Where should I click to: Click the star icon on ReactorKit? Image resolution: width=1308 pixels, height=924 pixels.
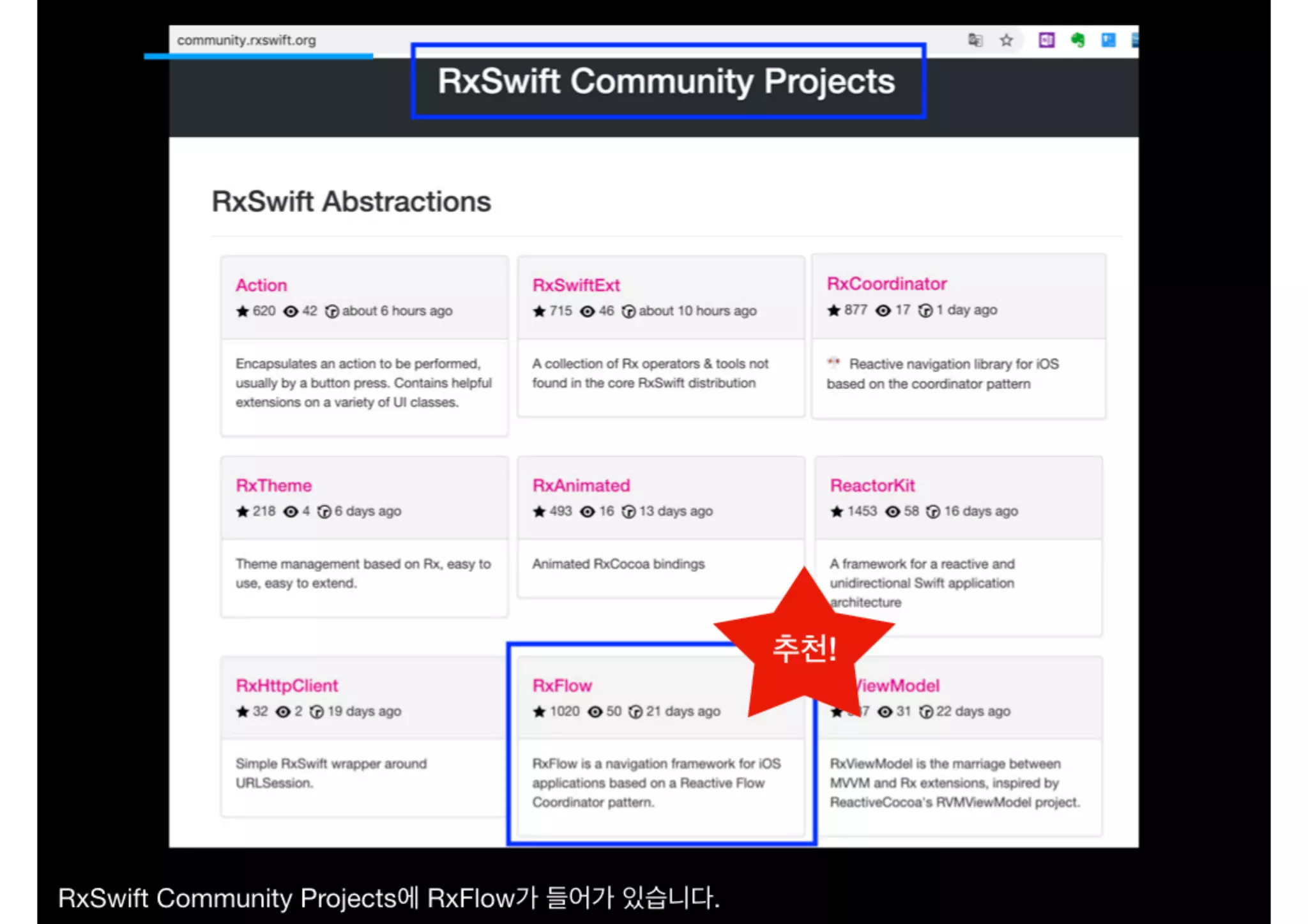837,511
